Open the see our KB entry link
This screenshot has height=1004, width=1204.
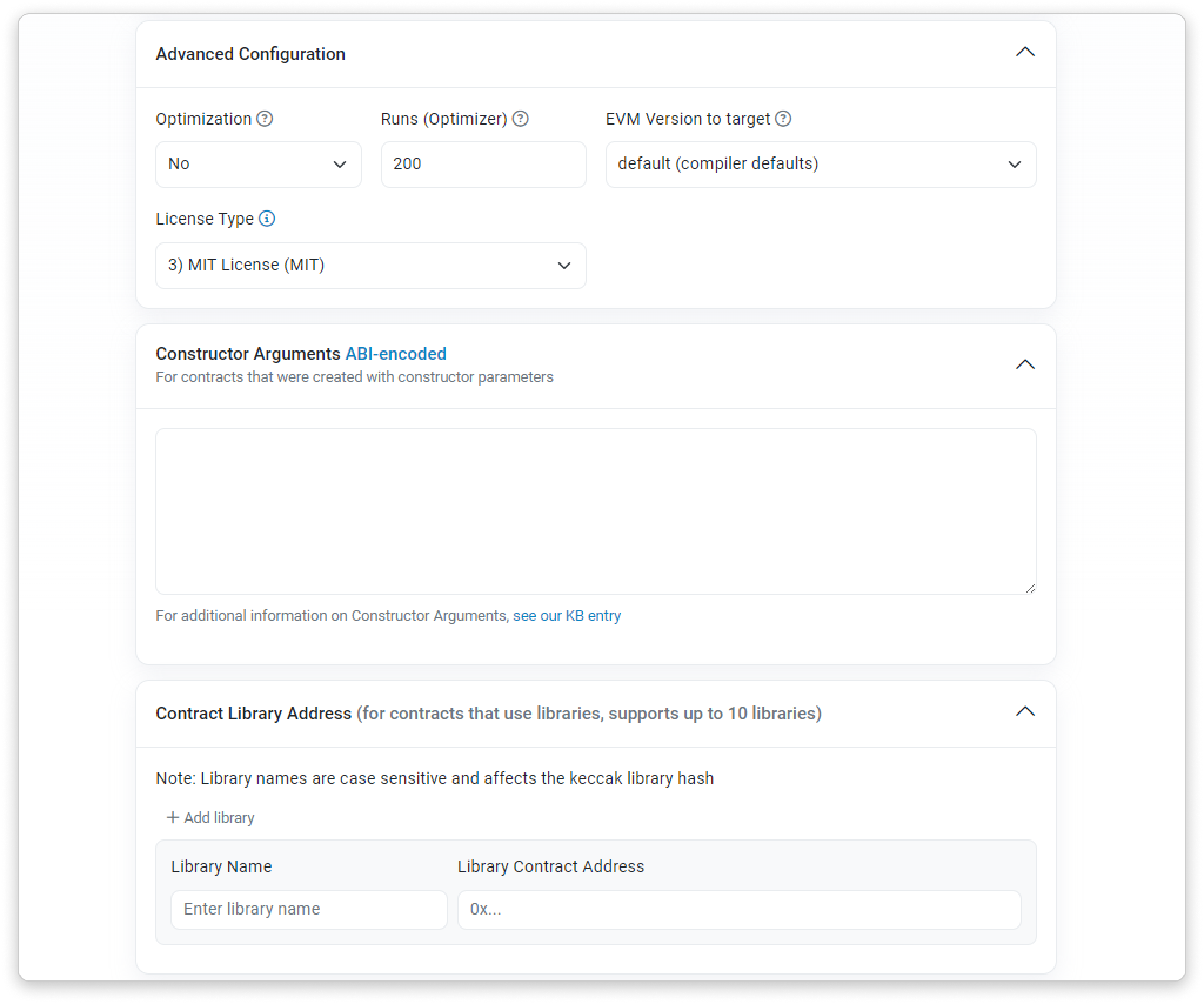click(566, 615)
